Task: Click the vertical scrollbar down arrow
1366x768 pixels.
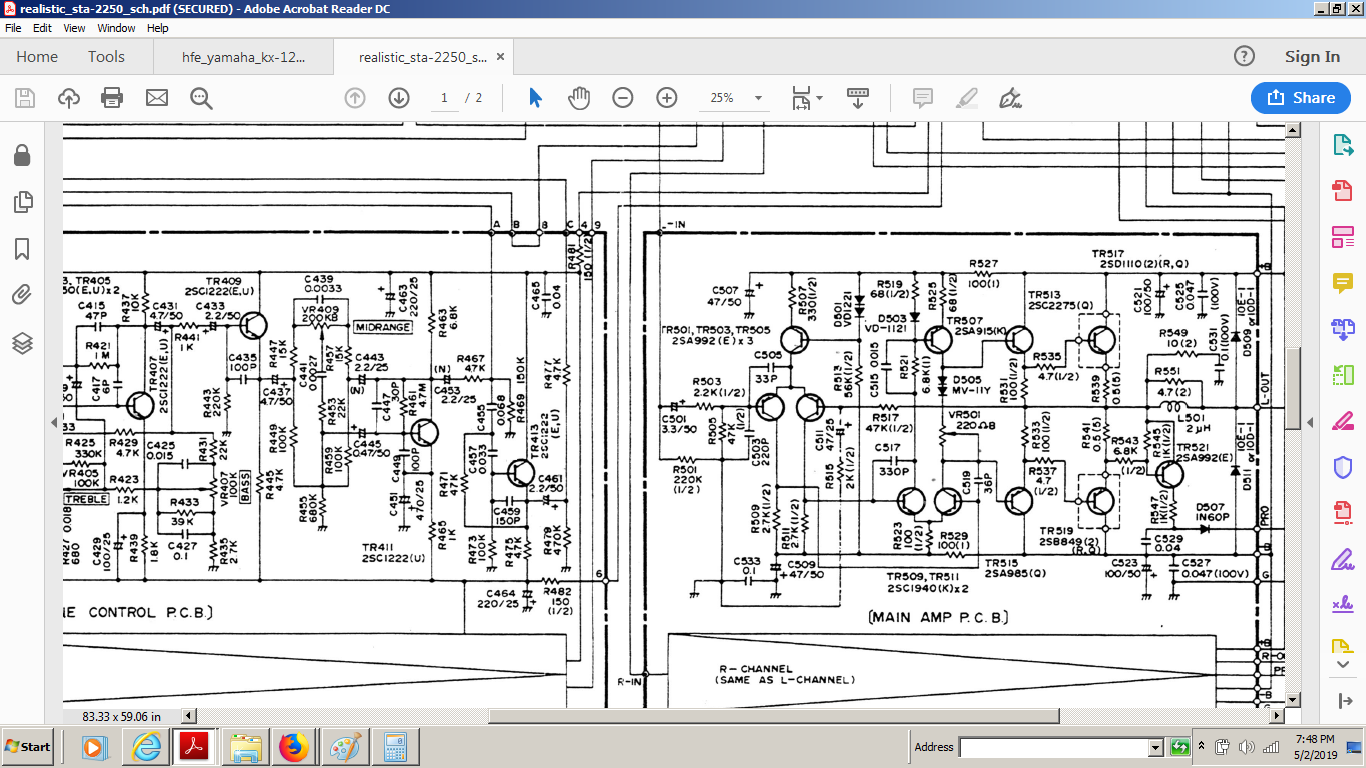Action: tap(1293, 700)
